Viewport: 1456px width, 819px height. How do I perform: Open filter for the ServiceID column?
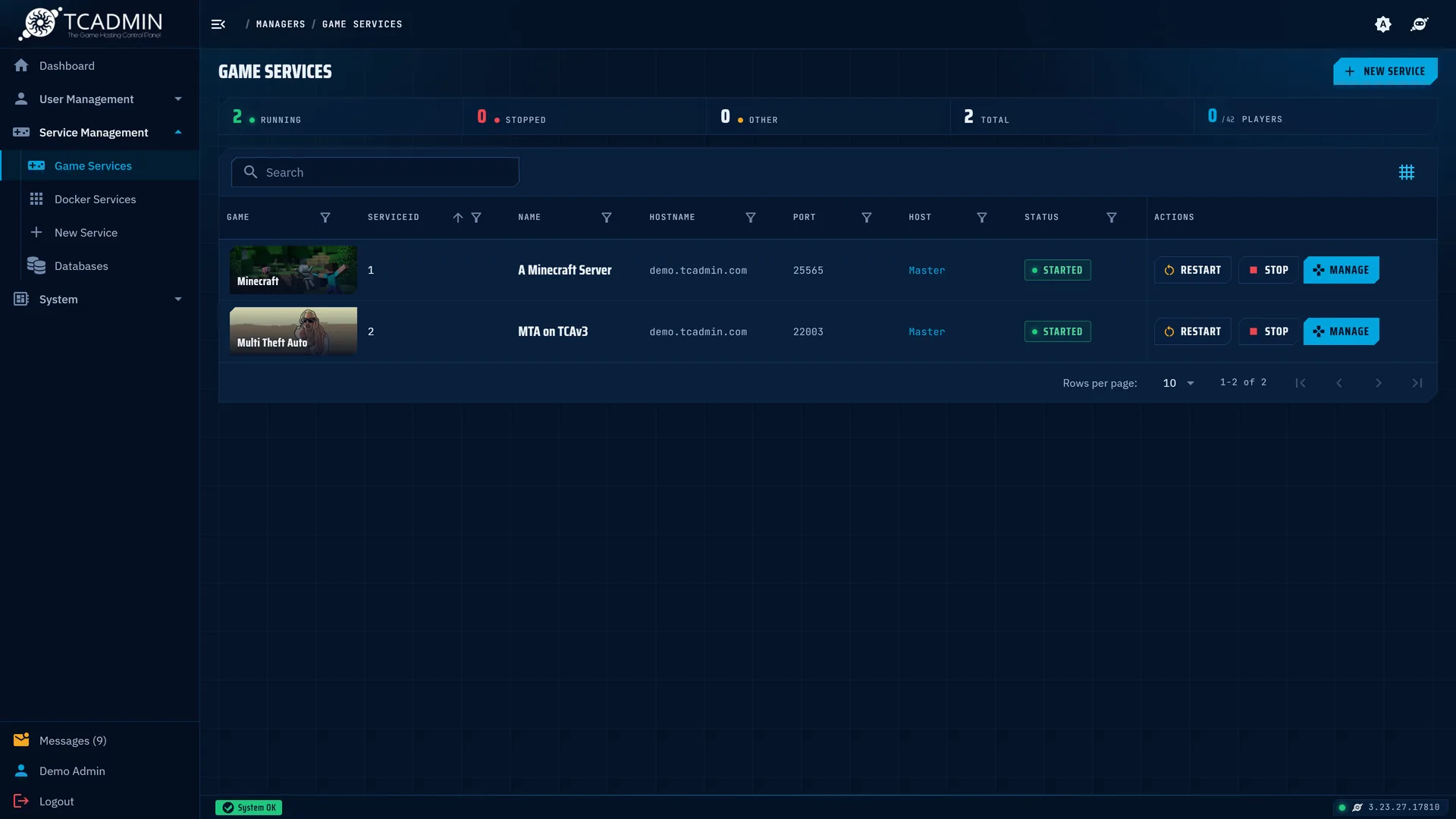pos(476,218)
